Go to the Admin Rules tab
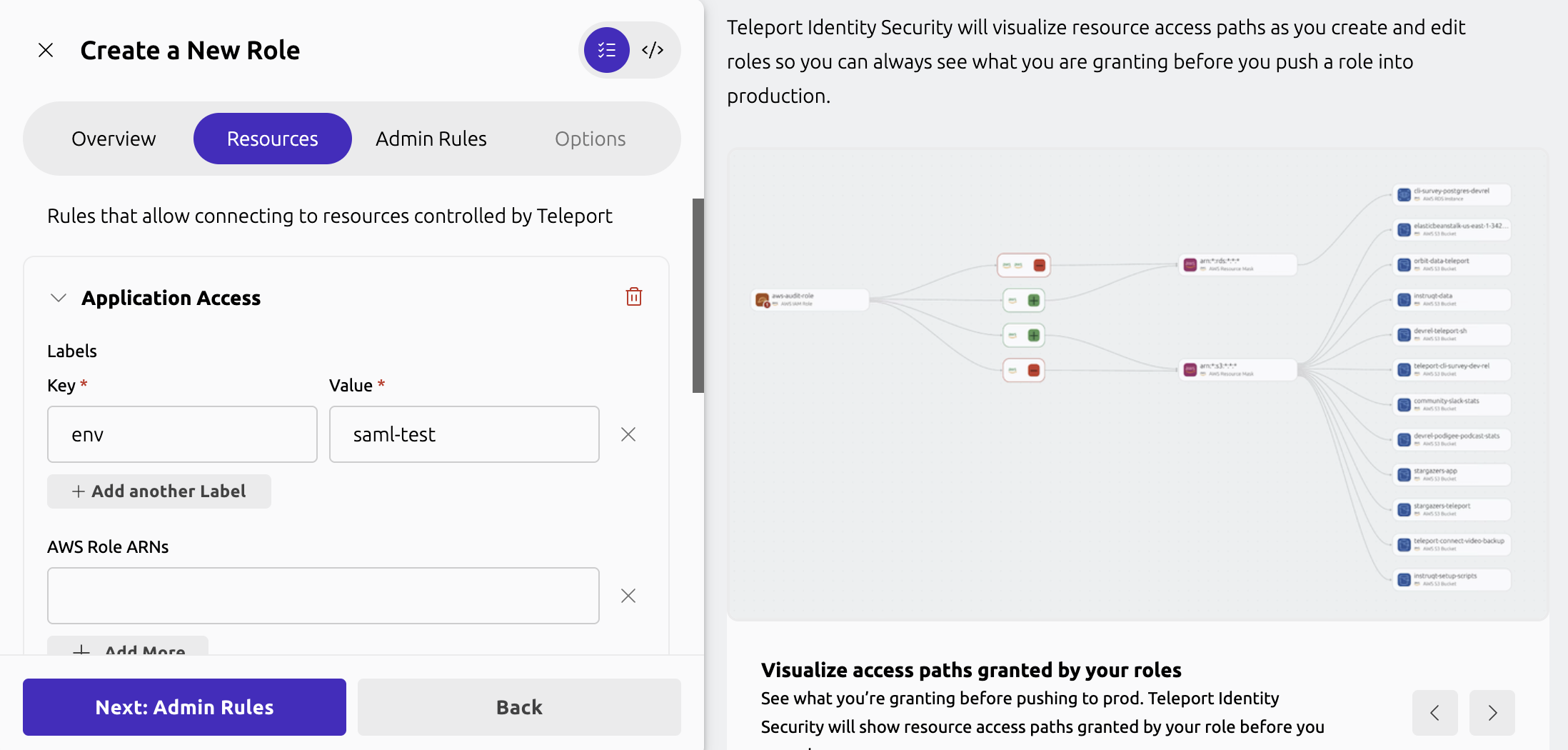 pyautogui.click(x=431, y=139)
